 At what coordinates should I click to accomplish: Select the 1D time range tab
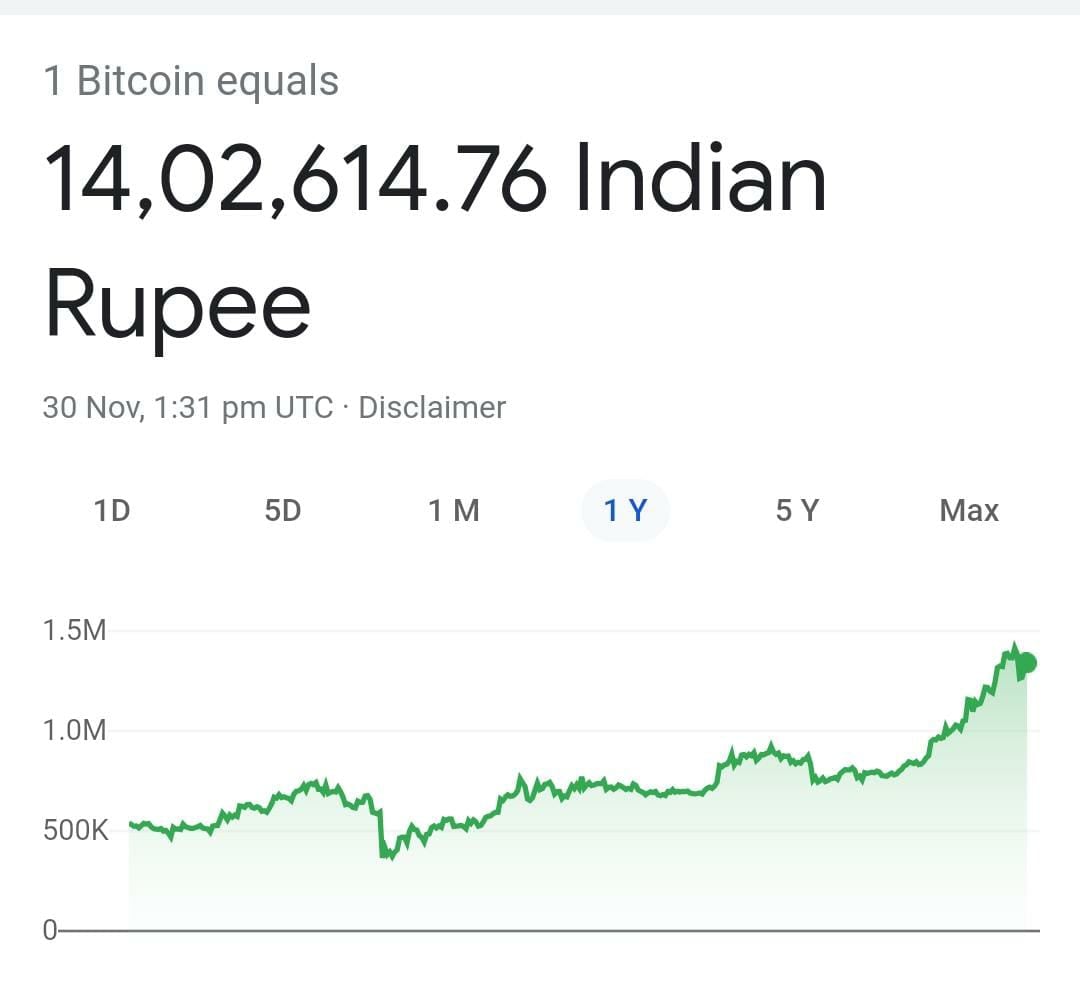112,511
